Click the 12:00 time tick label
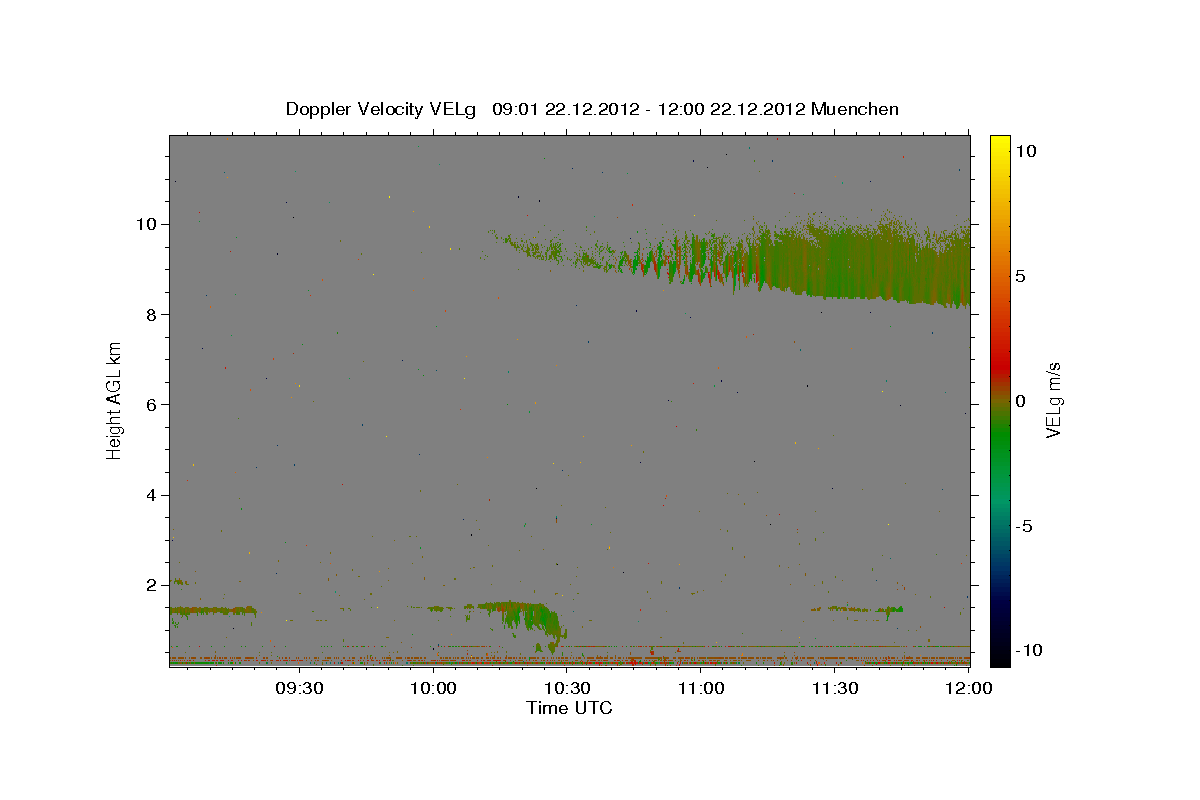 pos(968,688)
